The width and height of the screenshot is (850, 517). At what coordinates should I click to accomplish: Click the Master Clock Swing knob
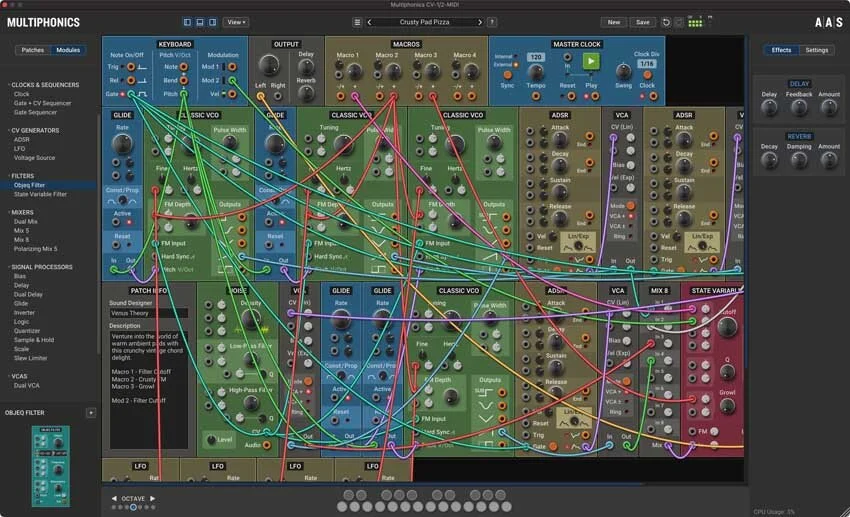click(623, 71)
